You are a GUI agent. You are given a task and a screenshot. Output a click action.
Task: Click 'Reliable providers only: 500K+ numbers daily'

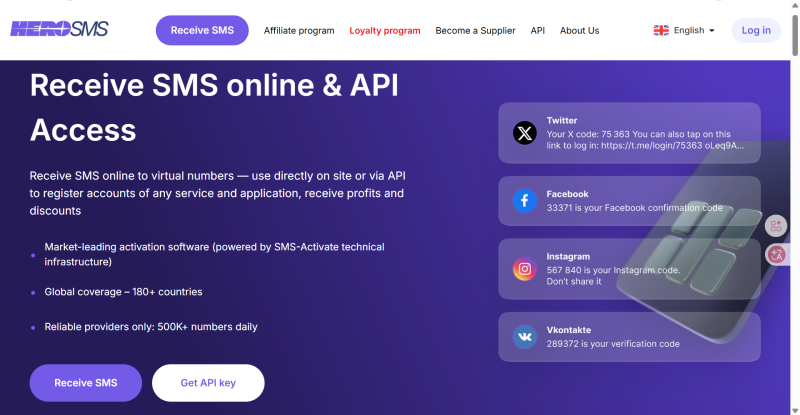151,327
